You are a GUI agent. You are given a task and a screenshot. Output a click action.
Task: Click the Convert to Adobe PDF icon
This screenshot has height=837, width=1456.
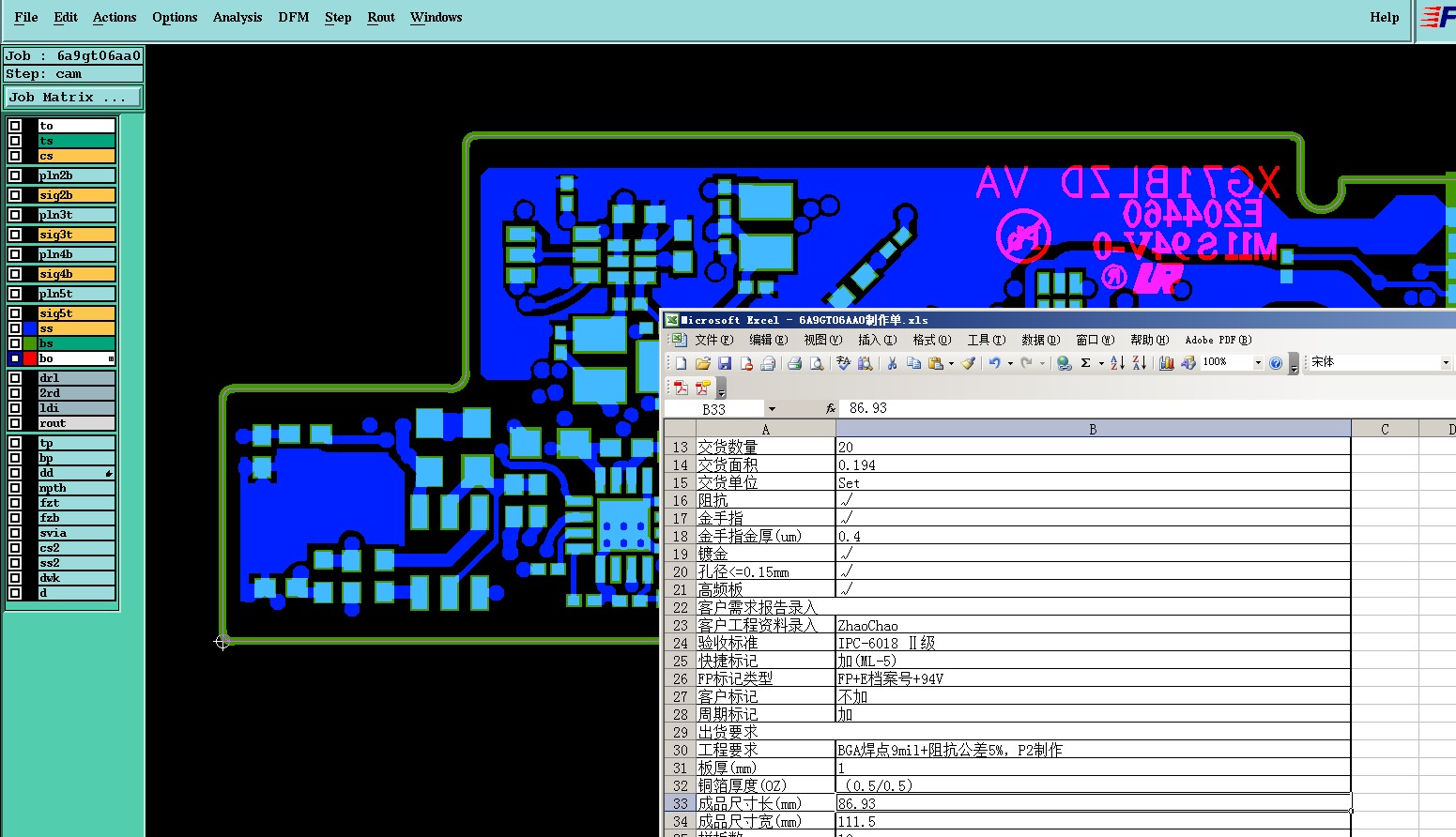[681, 388]
